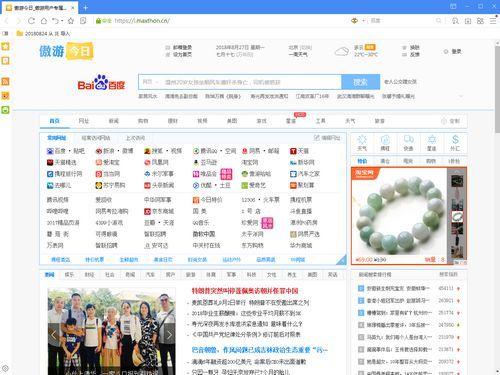The height and width of the screenshot is (375, 500).
Task: Open the find-in-page search icon in toolbar
Action: point(455,21)
